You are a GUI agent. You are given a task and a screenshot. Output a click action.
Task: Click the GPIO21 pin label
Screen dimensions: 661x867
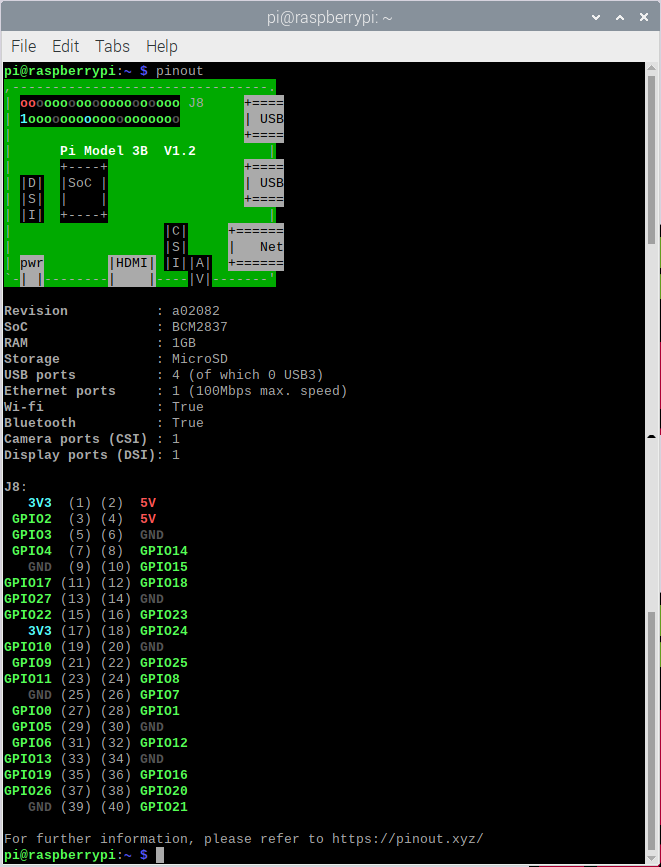(164, 807)
